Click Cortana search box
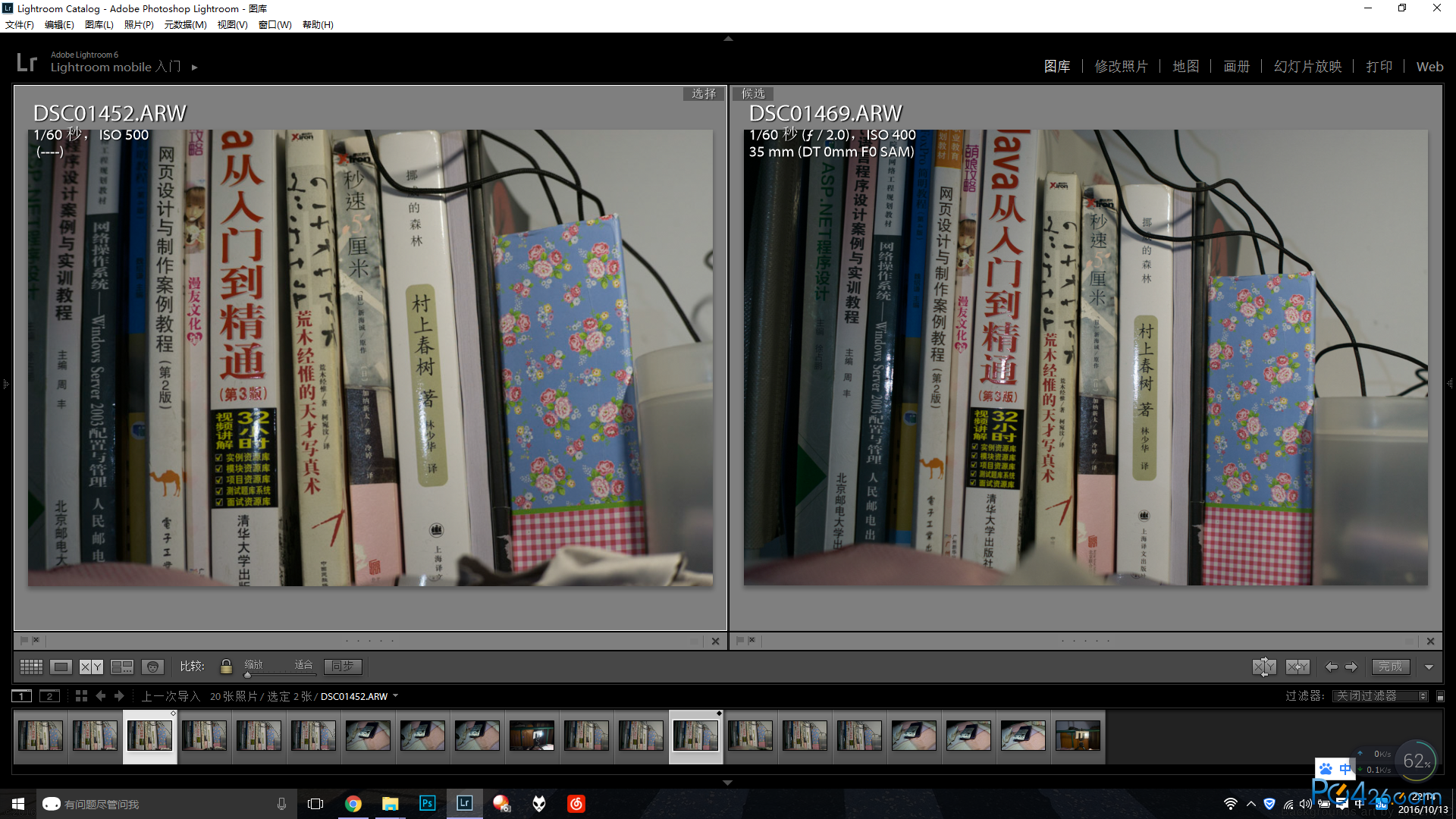 pos(166,804)
